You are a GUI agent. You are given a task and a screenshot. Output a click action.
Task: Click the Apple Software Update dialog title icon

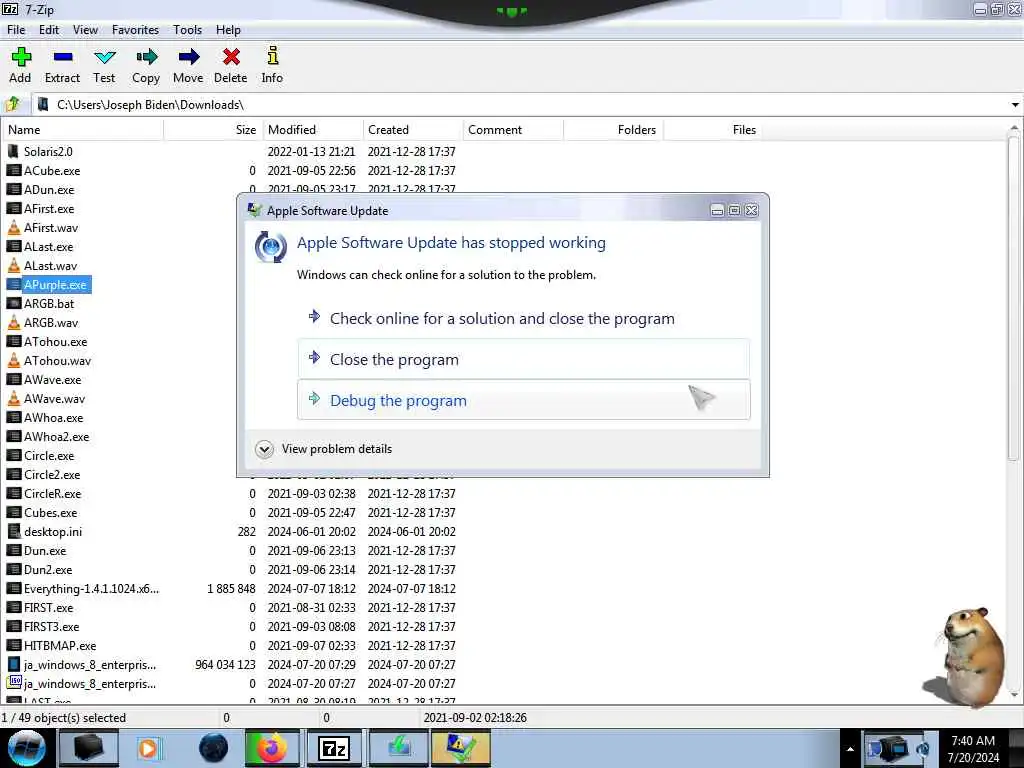coord(255,210)
